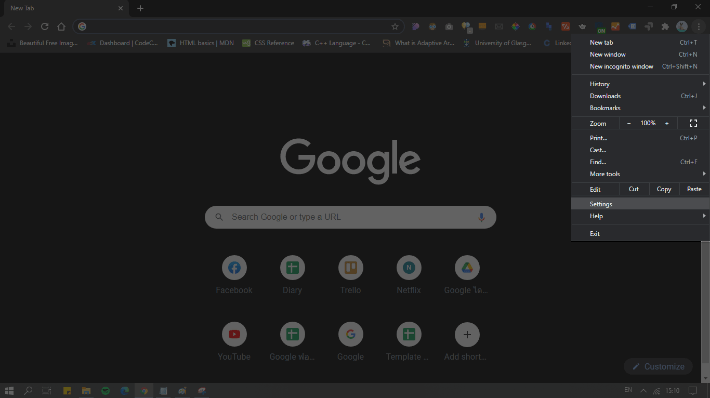710x398 pixels.
Task: Open Beautiful Free Images bookmark
Action: click(43, 43)
